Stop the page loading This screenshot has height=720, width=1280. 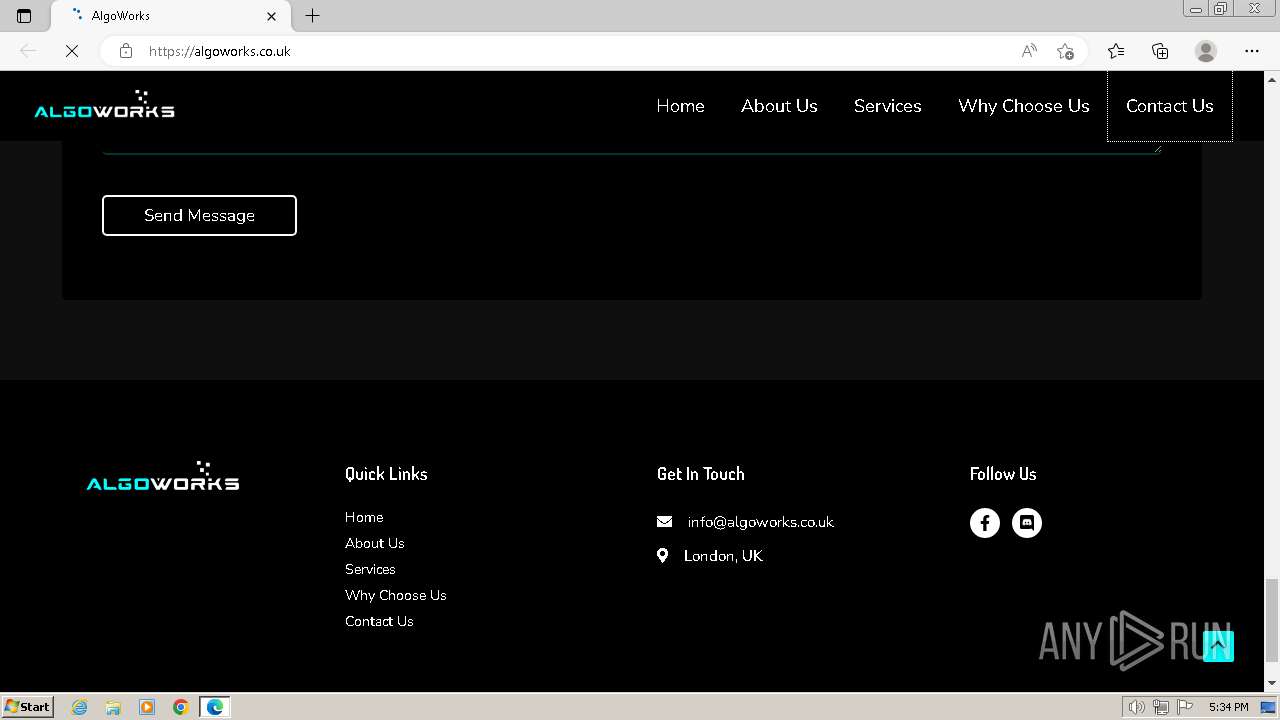[72, 51]
